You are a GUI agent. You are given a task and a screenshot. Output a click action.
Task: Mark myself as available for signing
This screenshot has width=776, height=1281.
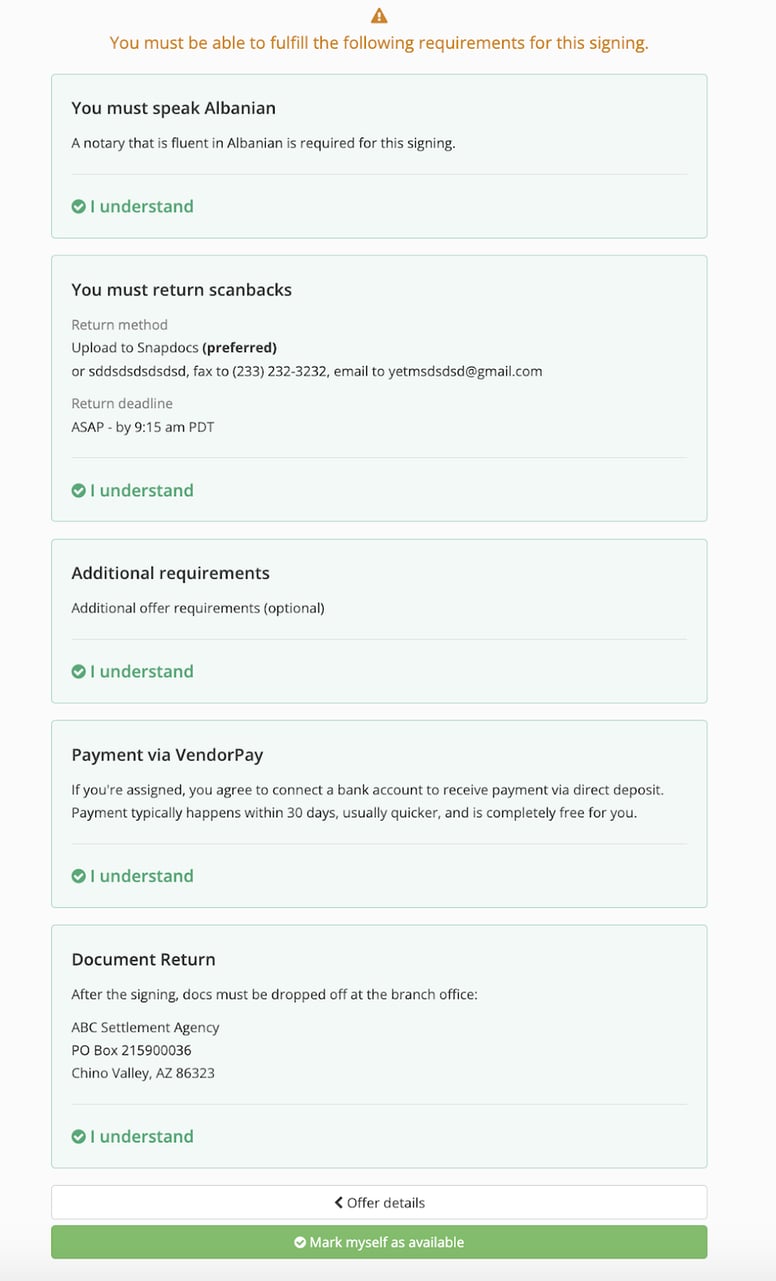379,1242
